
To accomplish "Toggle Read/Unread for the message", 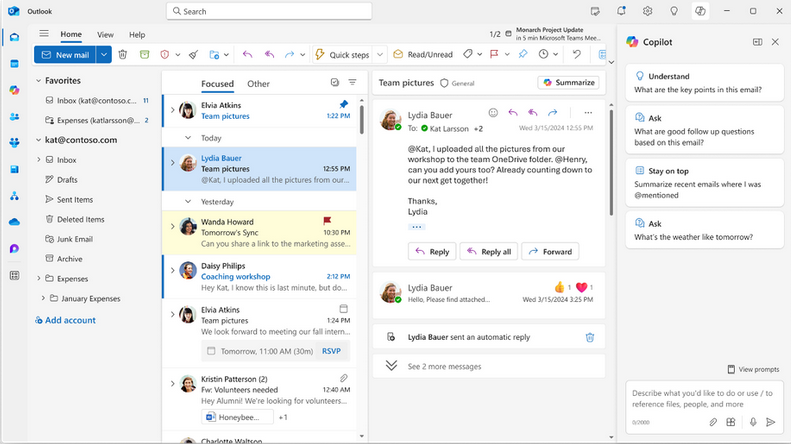I will point(423,54).
